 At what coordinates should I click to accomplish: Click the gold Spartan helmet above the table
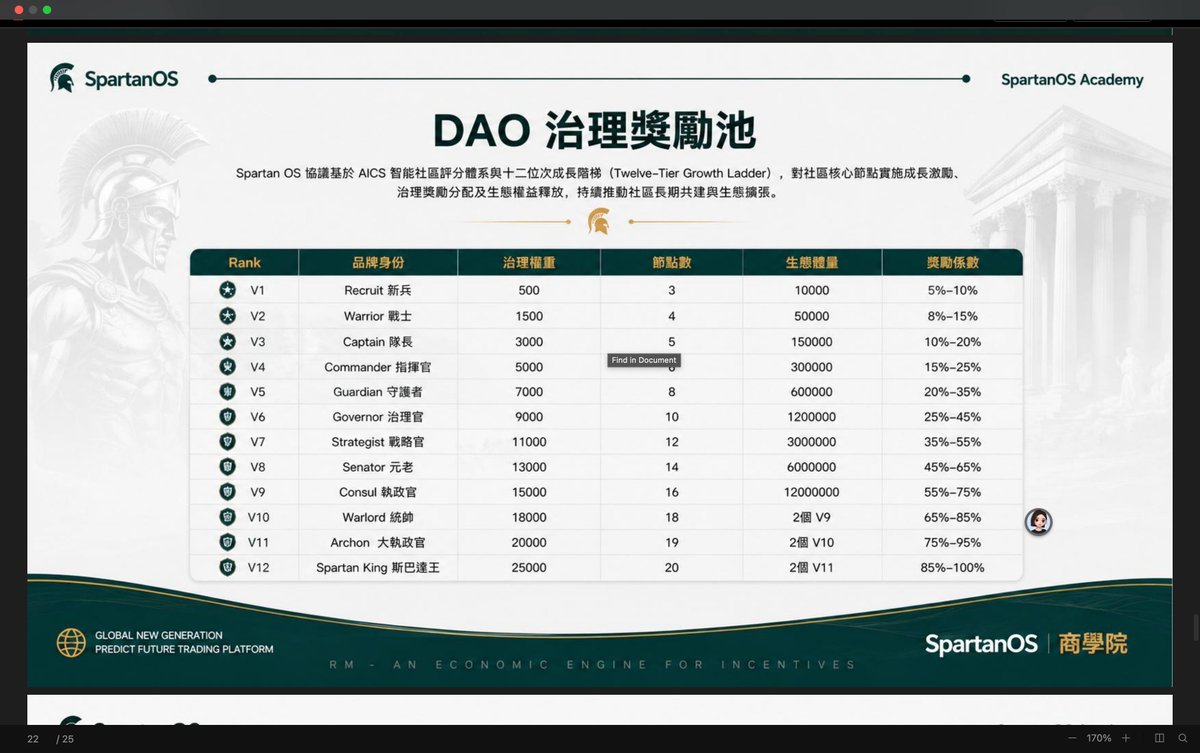point(599,221)
